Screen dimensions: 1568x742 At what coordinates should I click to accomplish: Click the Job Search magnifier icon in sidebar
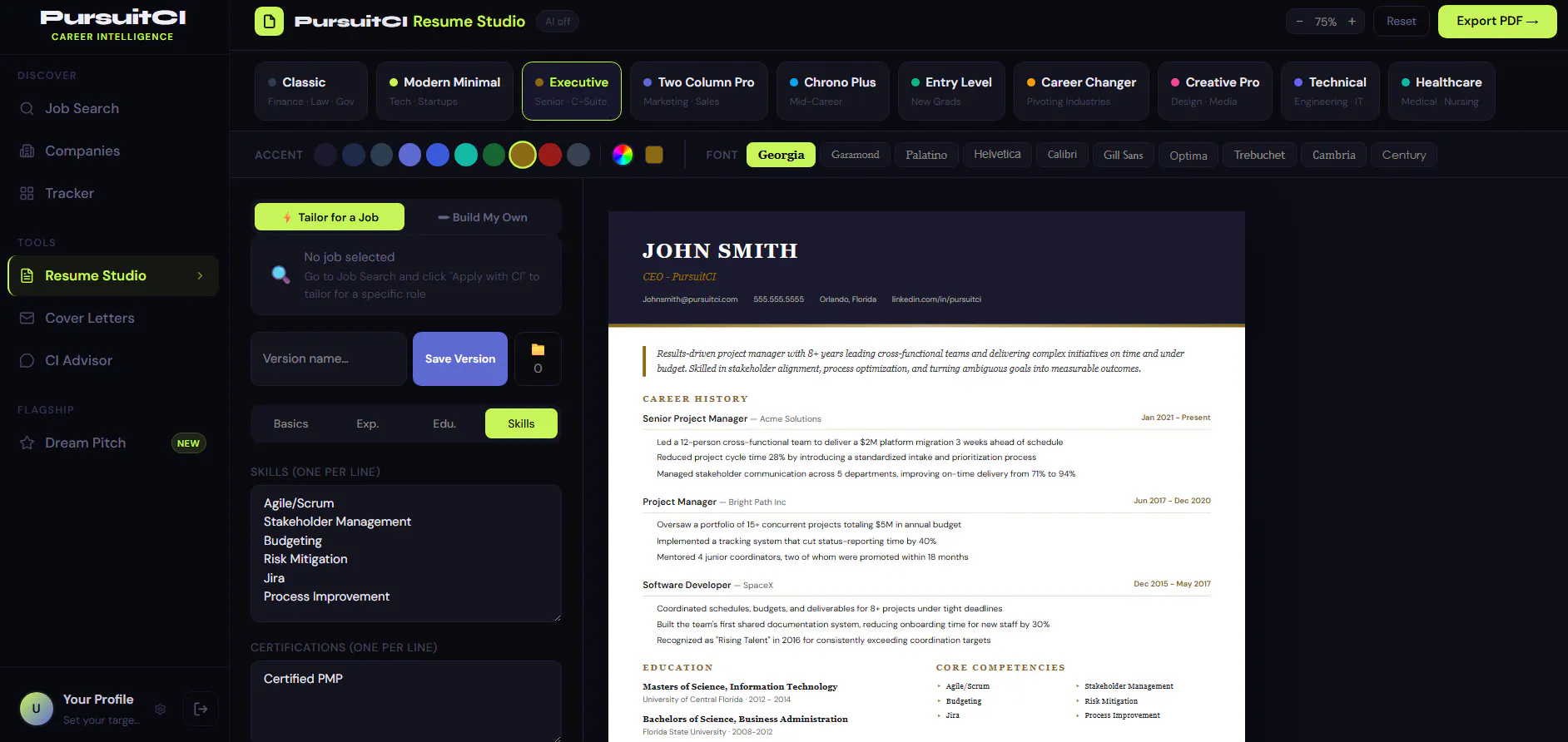click(x=27, y=109)
